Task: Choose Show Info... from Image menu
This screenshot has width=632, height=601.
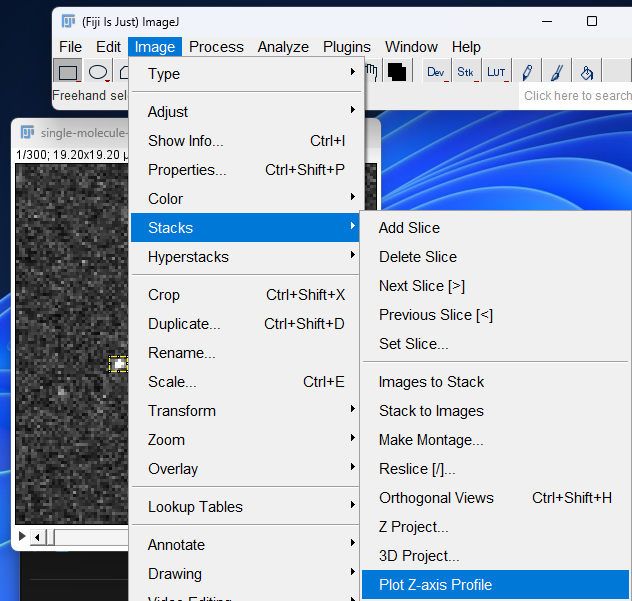Action: click(245, 140)
